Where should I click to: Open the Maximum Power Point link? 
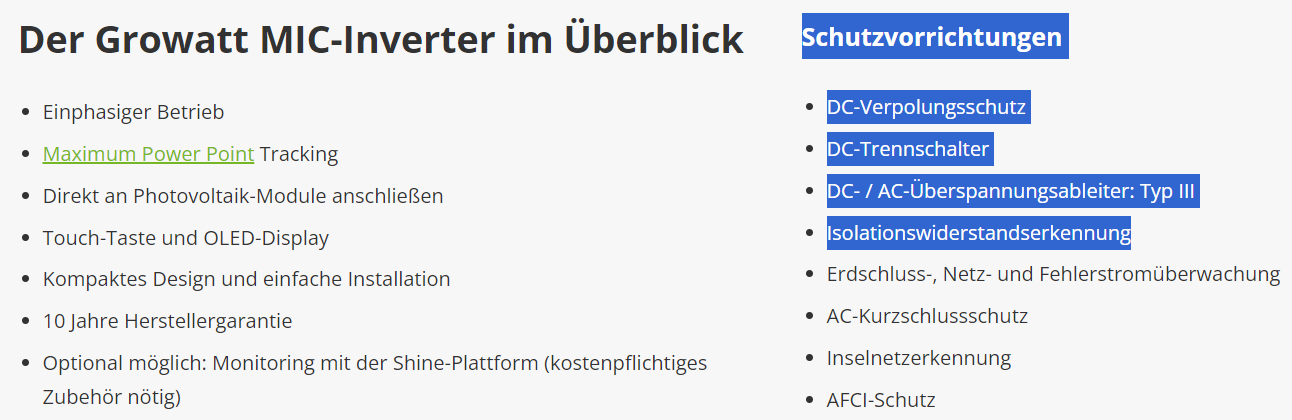[148, 154]
